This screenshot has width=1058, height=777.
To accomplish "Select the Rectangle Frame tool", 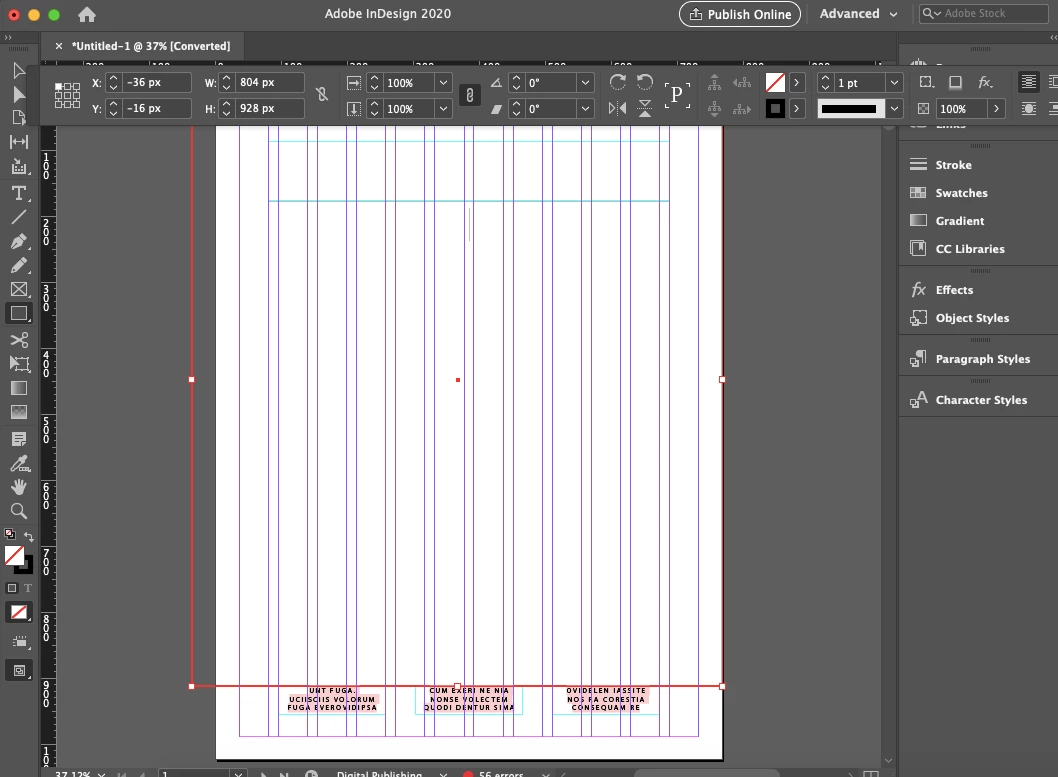I will coord(19,289).
